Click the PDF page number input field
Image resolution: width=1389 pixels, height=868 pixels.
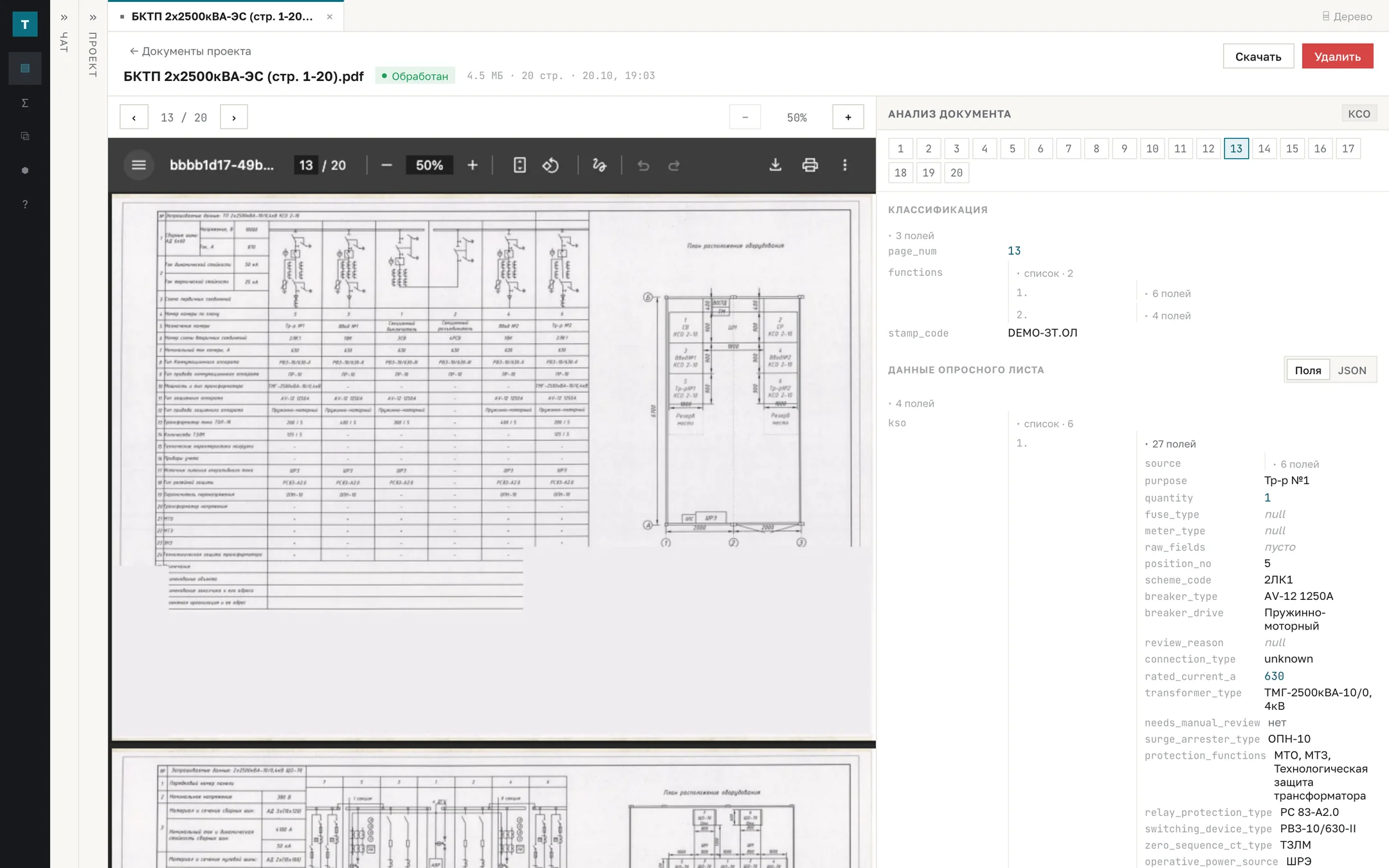pyautogui.click(x=305, y=165)
